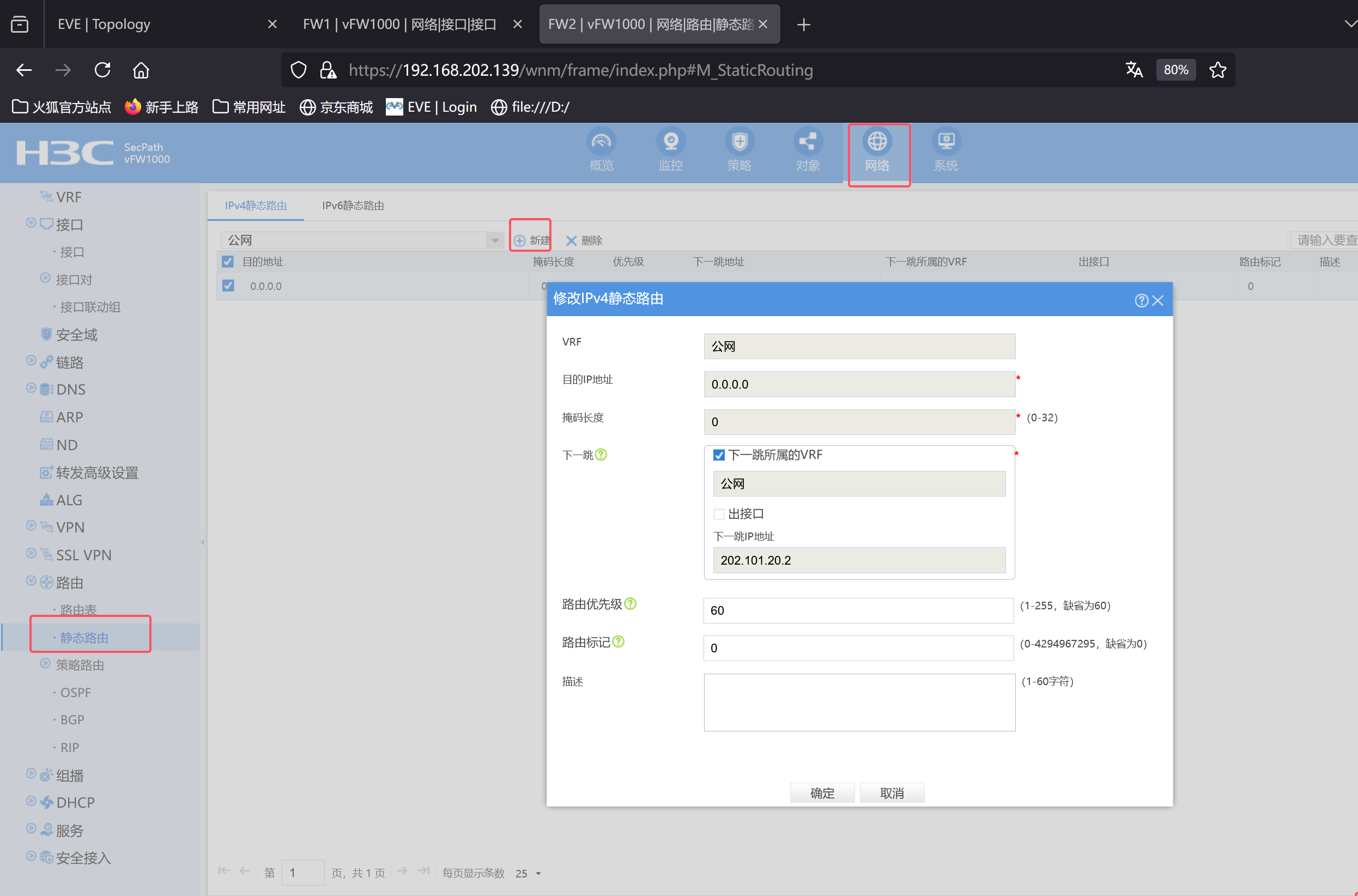This screenshot has width=1358, height=896.
Task: Switch to FW1 browser tab
Action: coord(399,24)
